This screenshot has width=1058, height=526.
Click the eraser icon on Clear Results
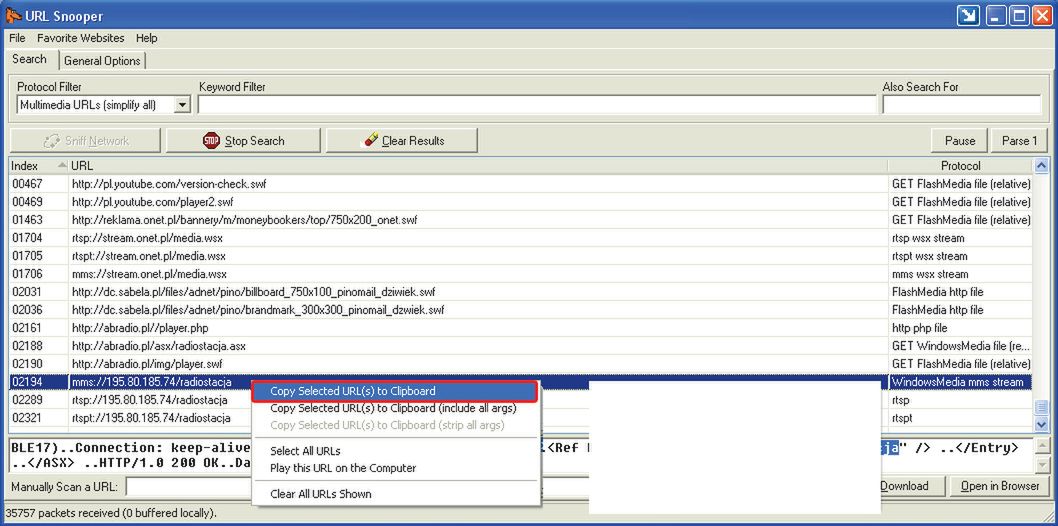click(x=370, y=140)
